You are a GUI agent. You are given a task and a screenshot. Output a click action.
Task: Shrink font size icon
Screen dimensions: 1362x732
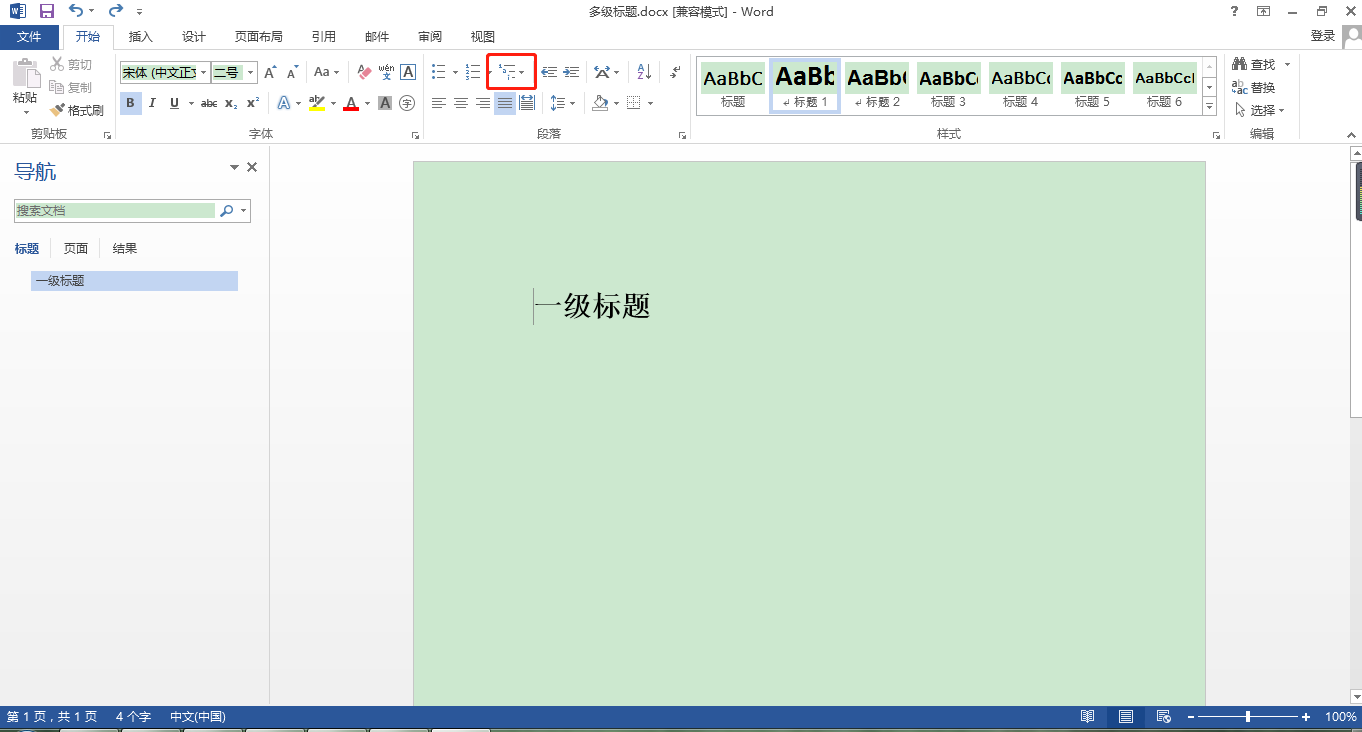[x=292, y=73]
